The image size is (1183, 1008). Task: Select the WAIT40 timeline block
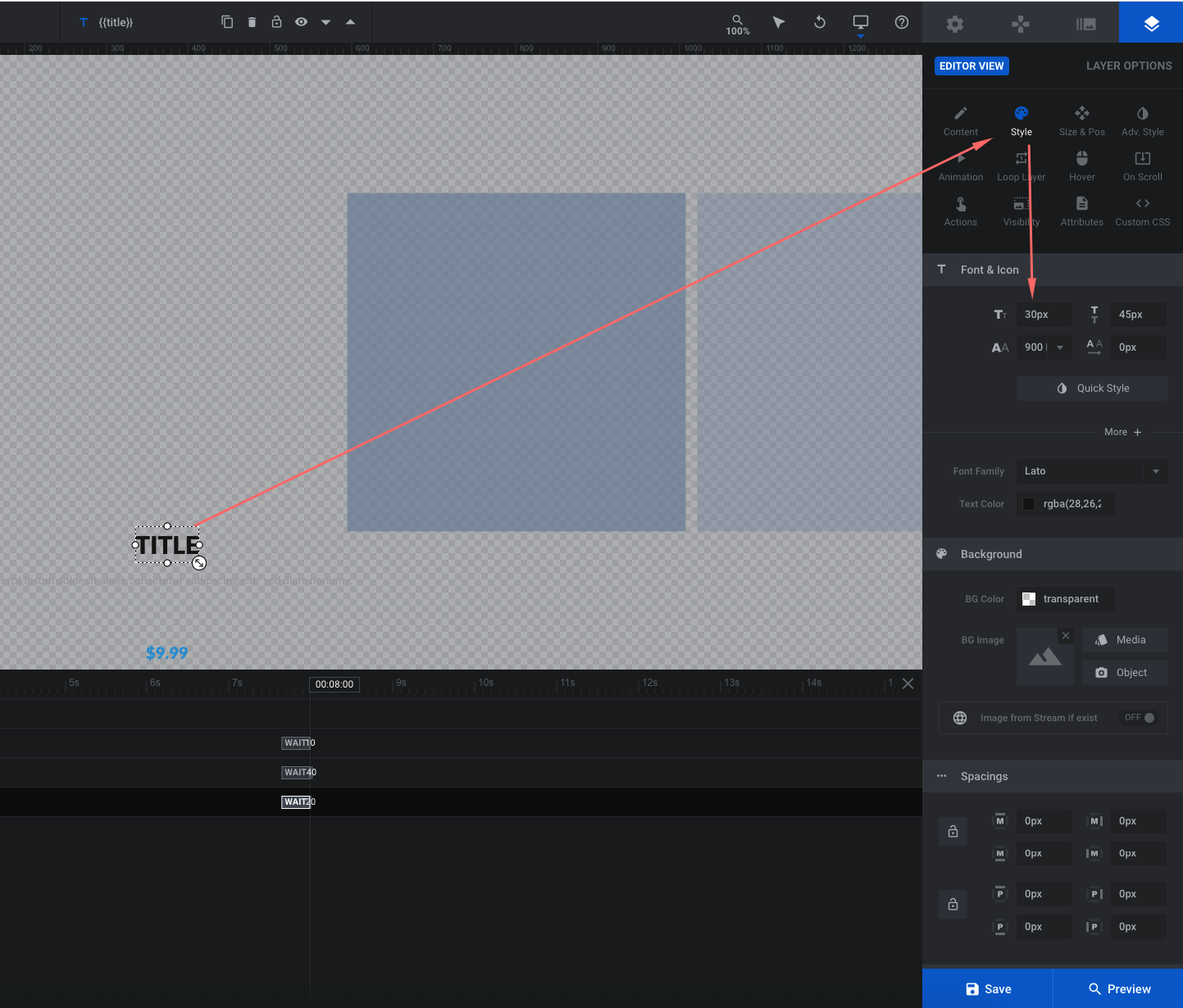pyautogui.click(x=298, y=772)
